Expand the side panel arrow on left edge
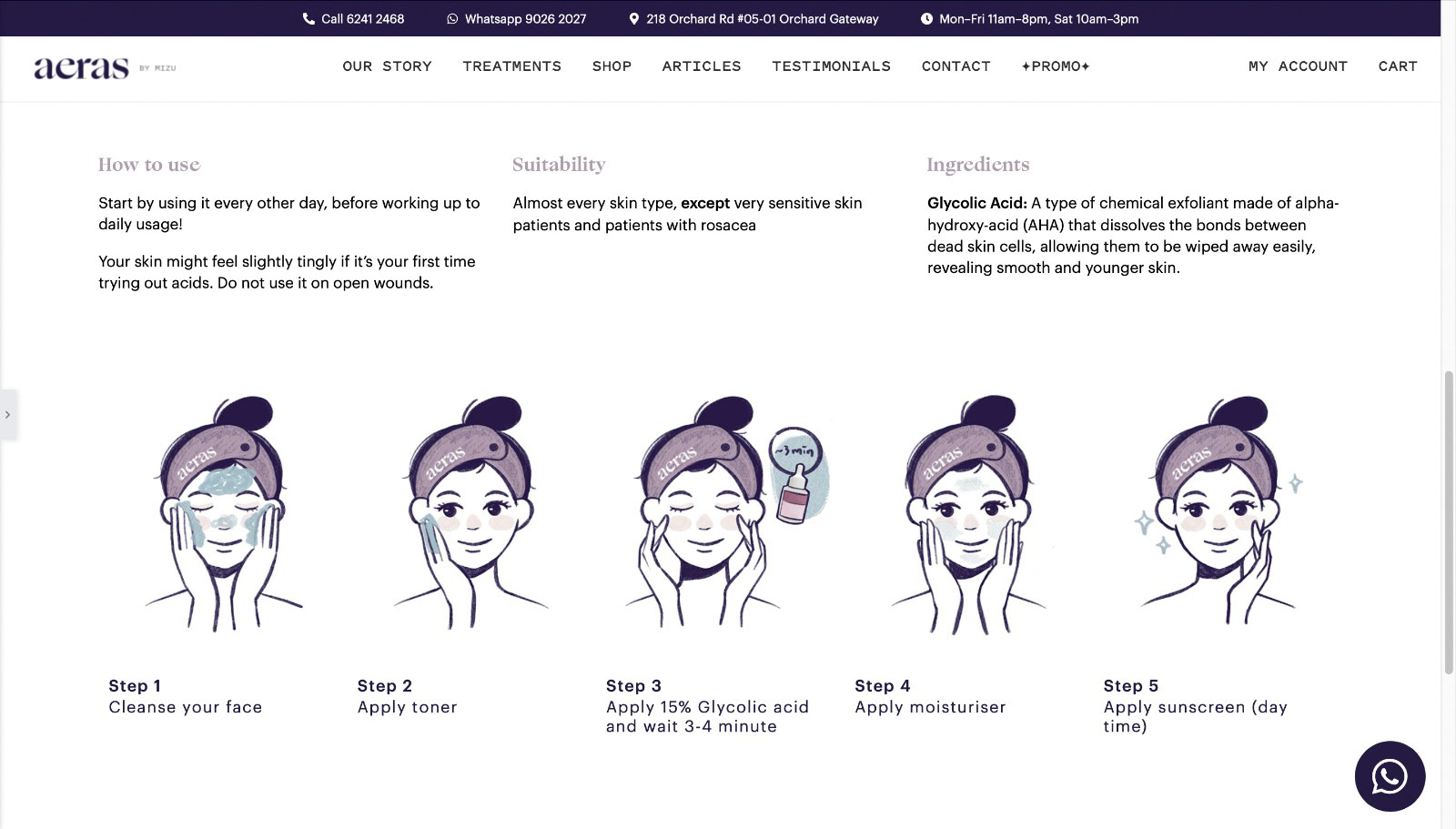The image size is (1456, 829). click(x=8, y=415)
